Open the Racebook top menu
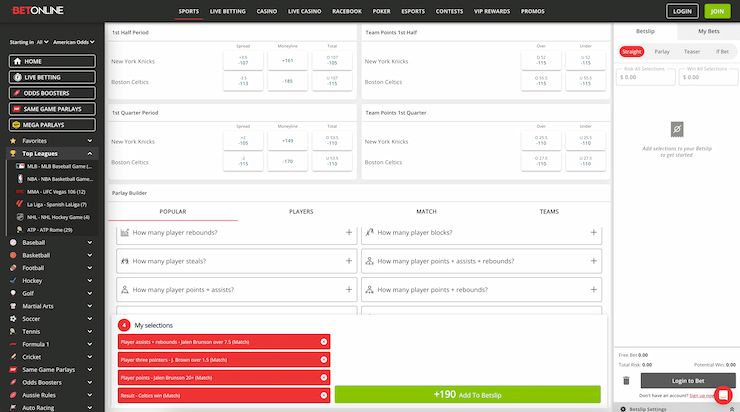740x412 pixels. coord(347,11)
